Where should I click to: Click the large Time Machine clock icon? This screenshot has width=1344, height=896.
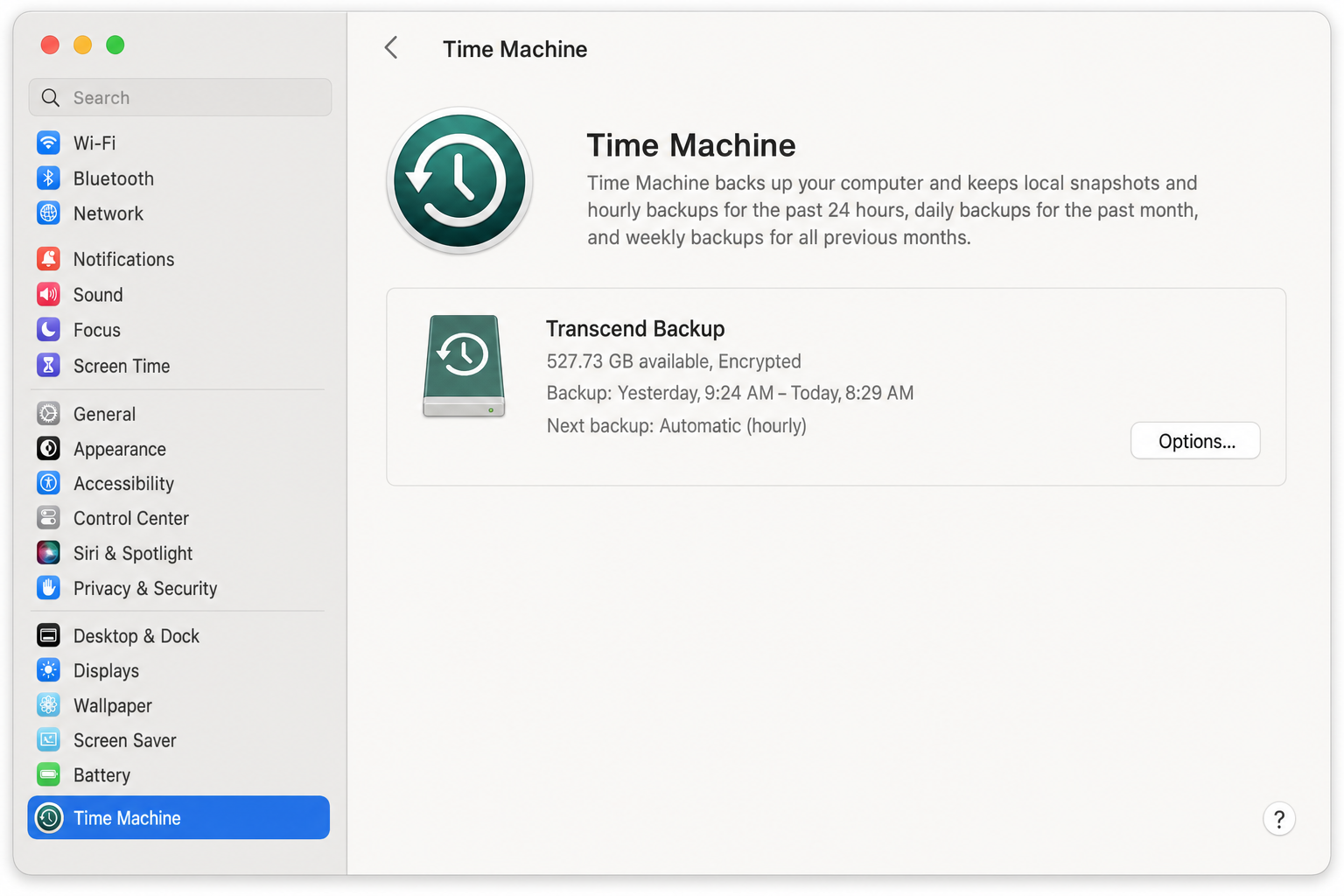(x=460, y=181)
